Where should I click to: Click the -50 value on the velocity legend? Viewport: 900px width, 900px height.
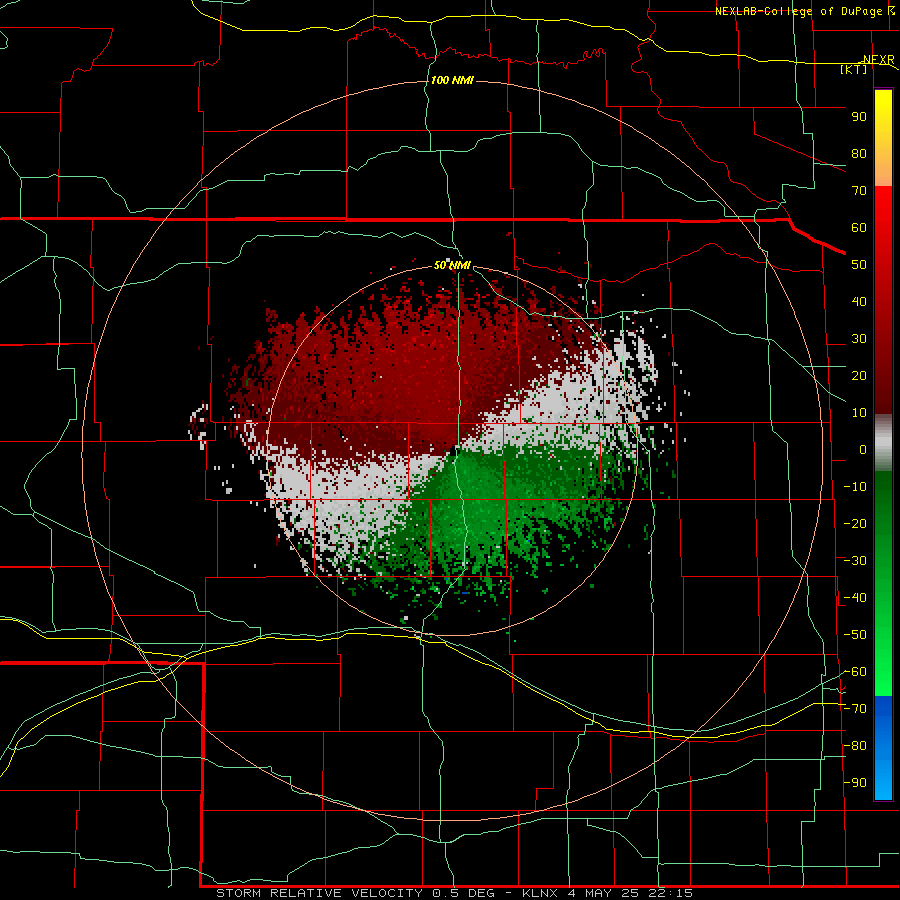pyautogui.click(x=855, y=635)
